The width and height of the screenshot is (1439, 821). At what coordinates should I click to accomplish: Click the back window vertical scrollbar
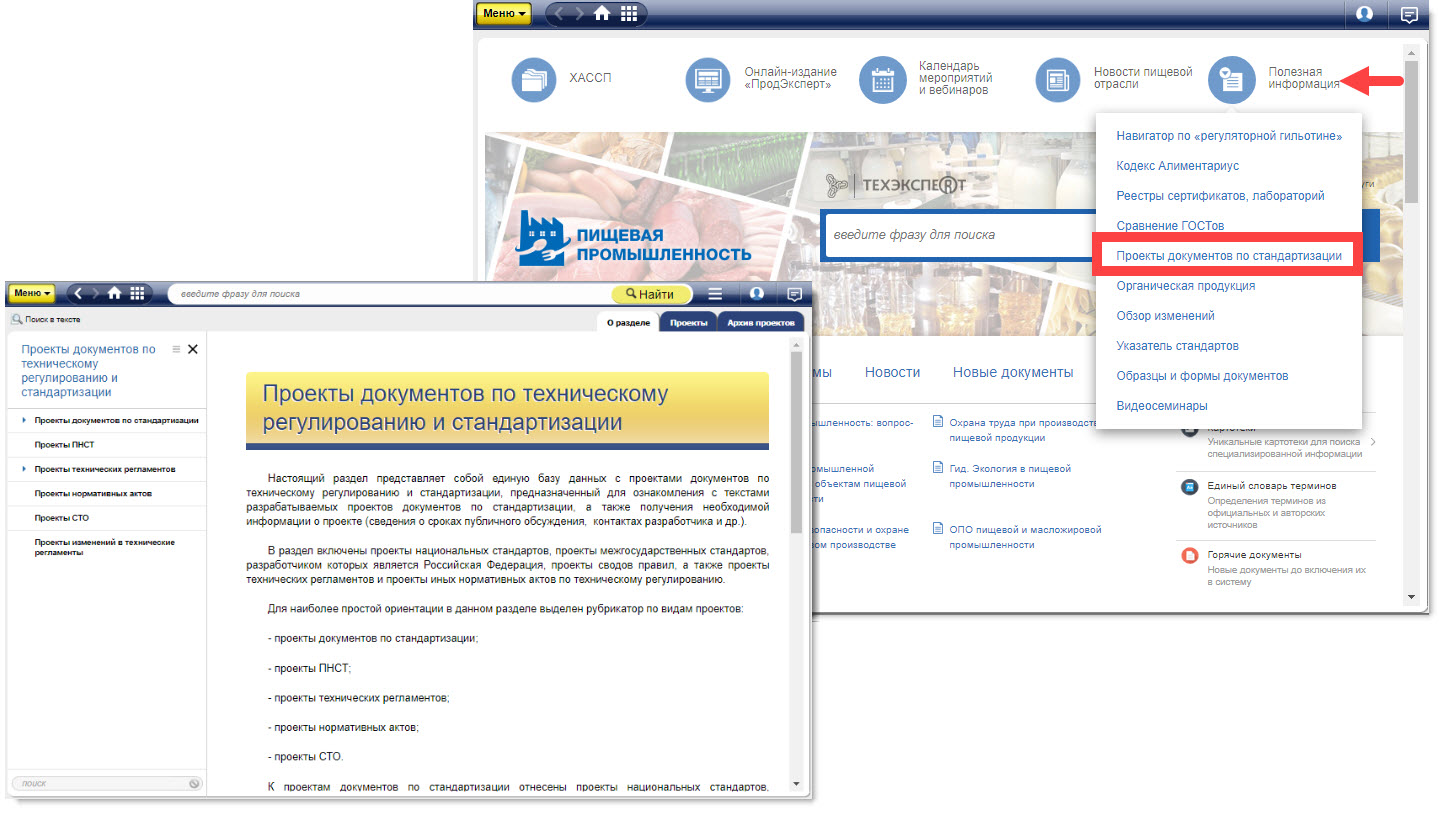pyautogui.click(x=1410, y=130)
